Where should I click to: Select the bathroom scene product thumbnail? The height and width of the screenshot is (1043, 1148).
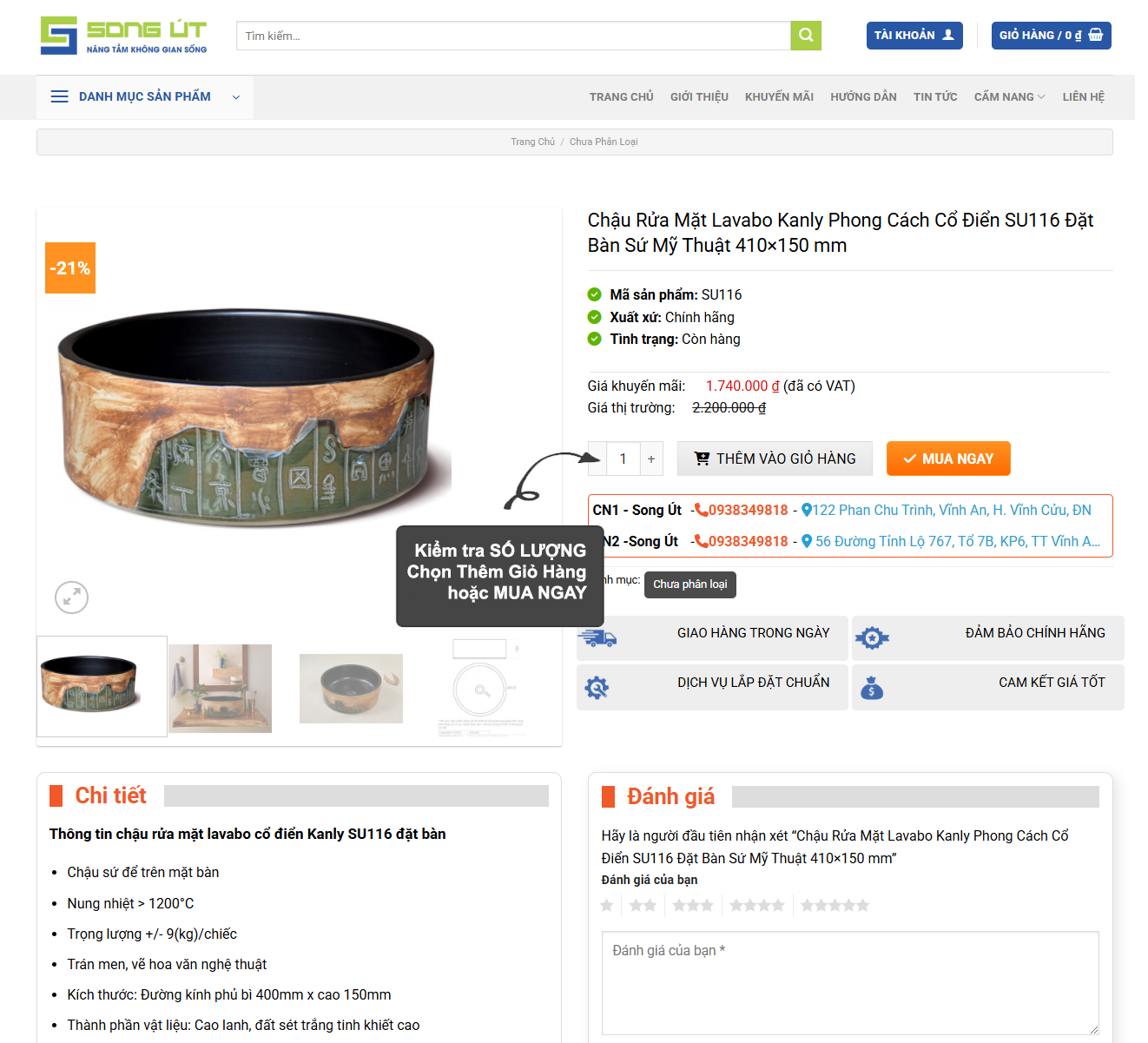[220, 688]
